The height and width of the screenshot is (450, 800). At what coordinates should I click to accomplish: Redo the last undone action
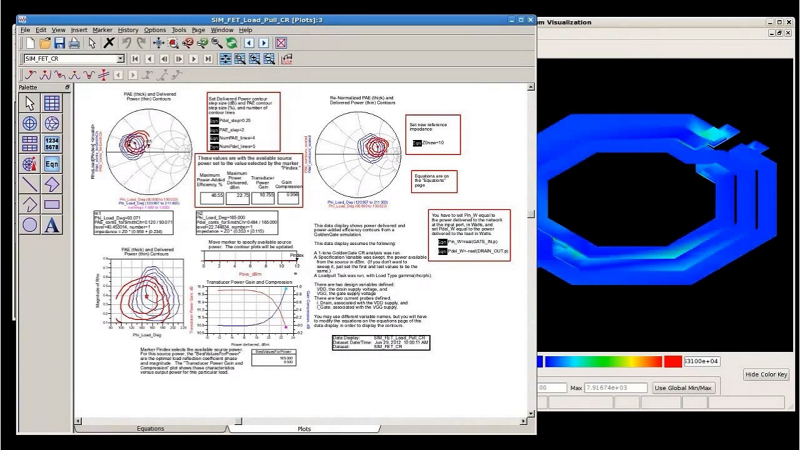(x=141, y=43)
